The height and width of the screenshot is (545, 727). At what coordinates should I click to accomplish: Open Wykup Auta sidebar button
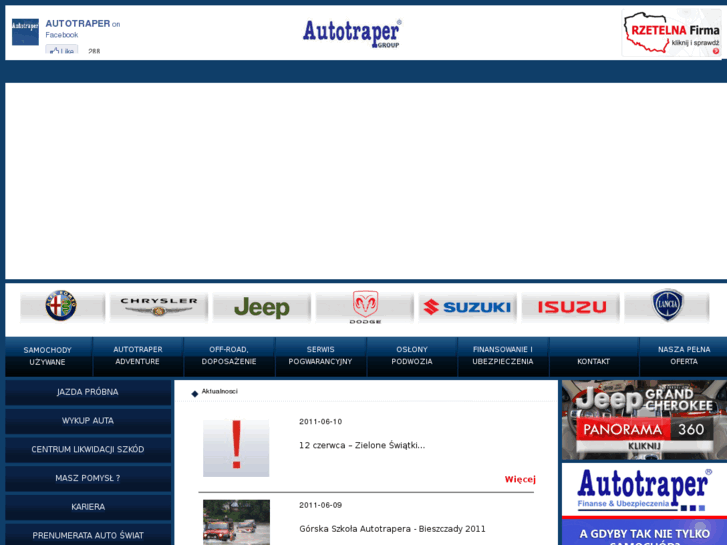(x=88, y=421)
